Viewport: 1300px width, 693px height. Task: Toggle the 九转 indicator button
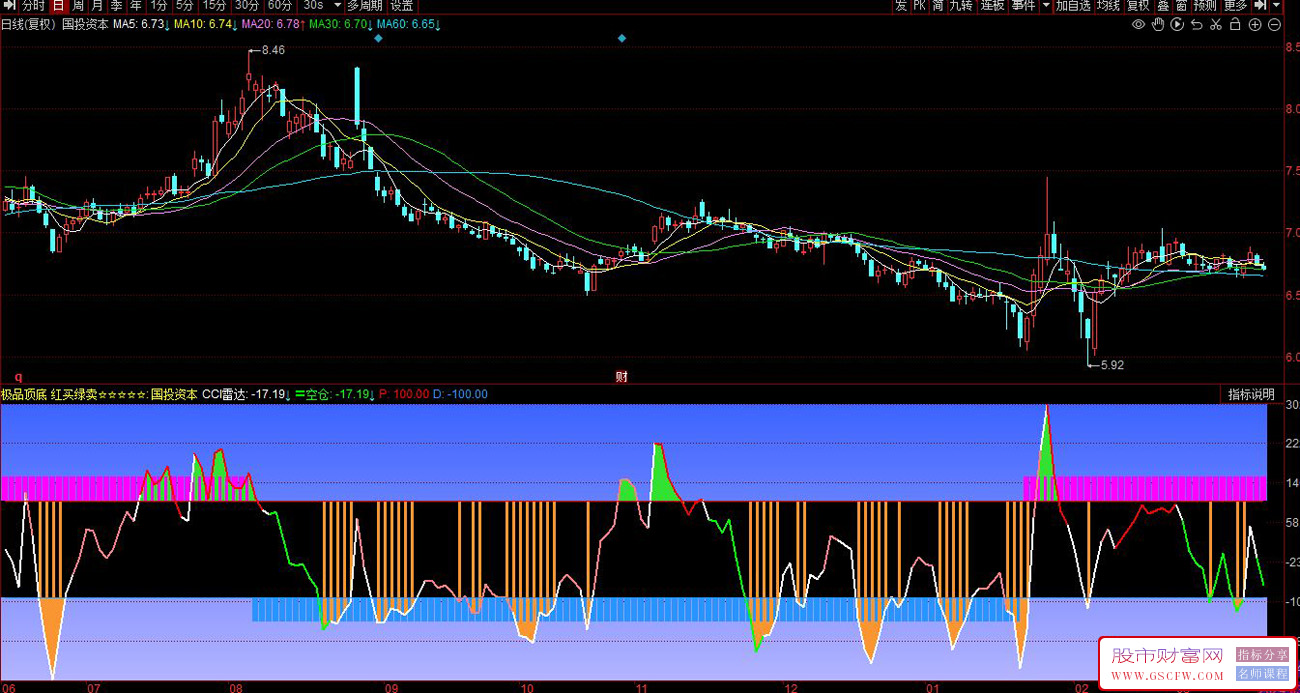961,5
